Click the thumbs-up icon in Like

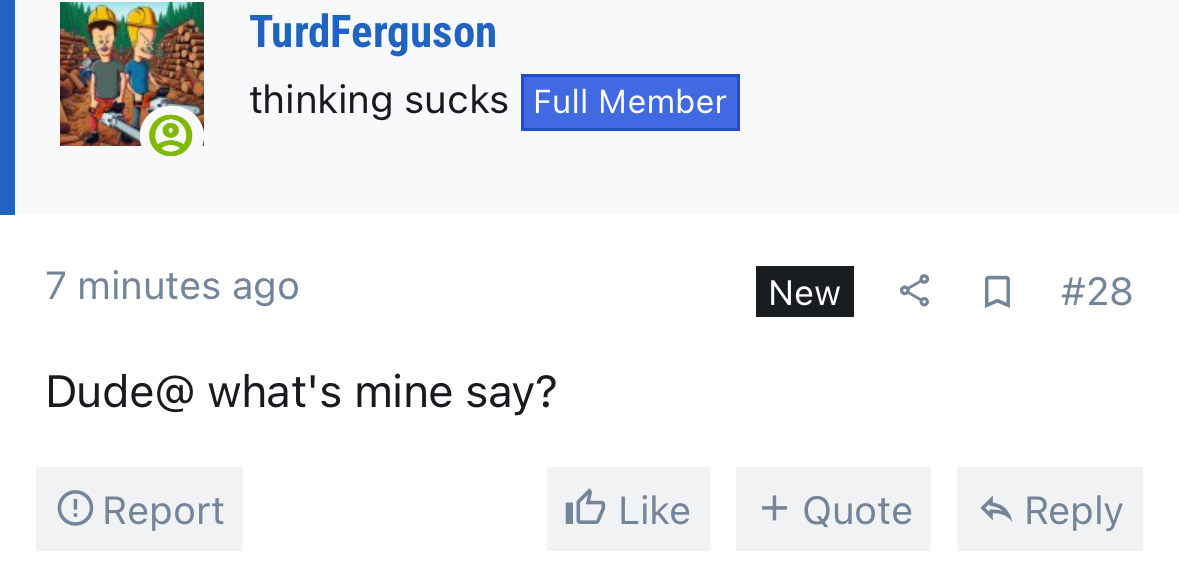pyautogui.click(x=585, y=508)
